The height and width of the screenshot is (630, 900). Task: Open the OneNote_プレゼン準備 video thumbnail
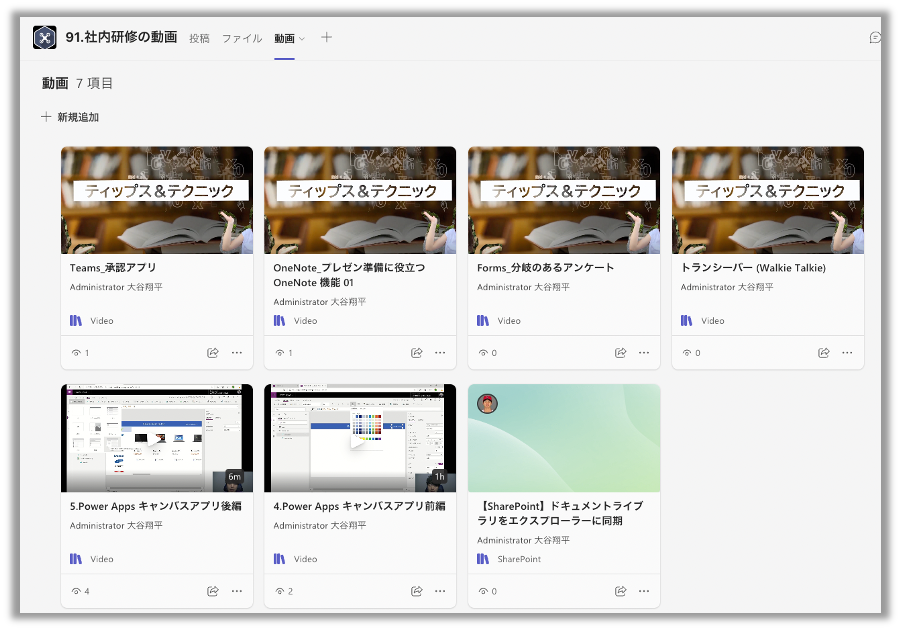pyautogui.click(x=360, y=200)
